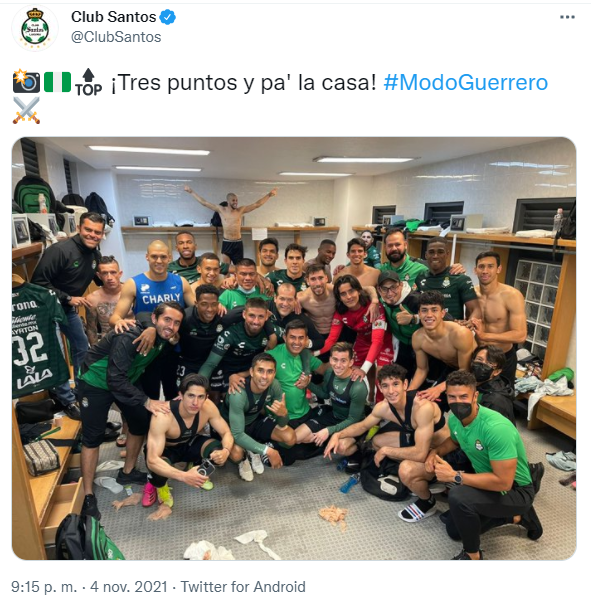This screenshot has width=591, height=601.
Task: Click the blue verified badge
Action: point(167,17)
